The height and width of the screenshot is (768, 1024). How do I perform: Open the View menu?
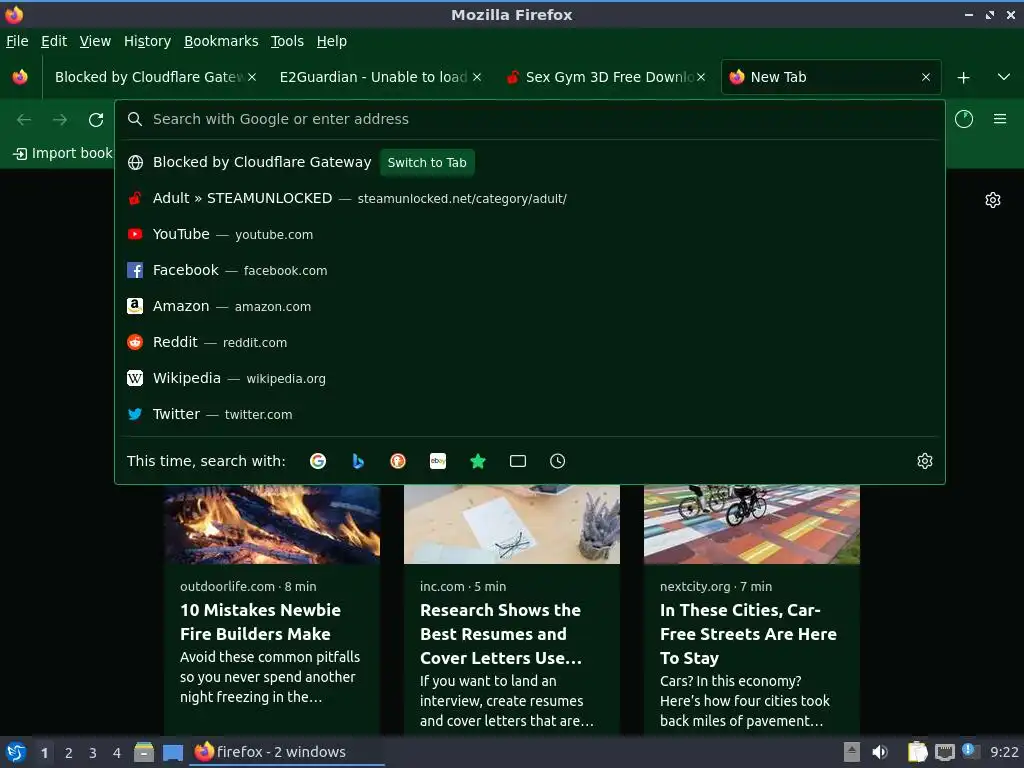95,41
